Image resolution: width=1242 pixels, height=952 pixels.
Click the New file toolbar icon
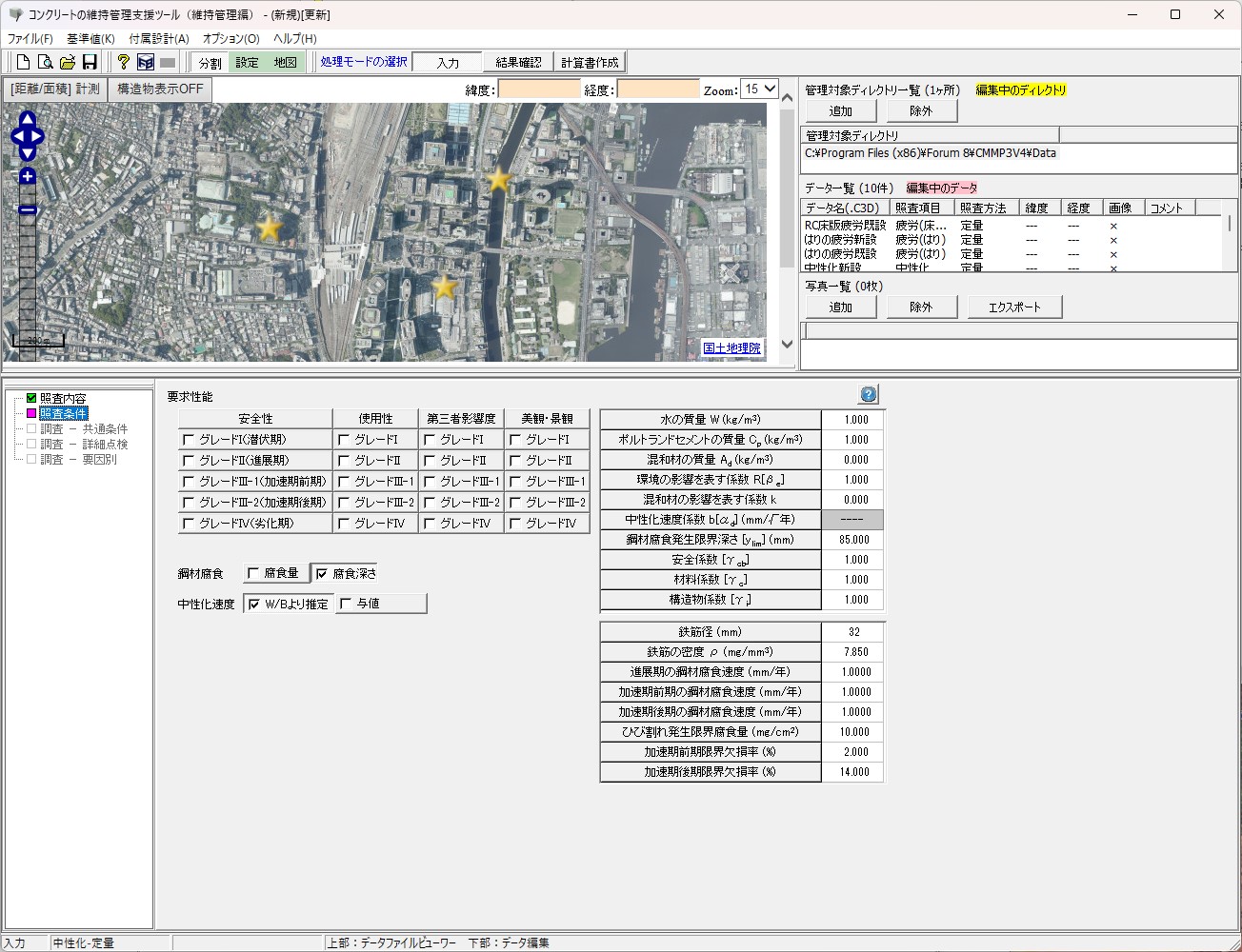24,63
